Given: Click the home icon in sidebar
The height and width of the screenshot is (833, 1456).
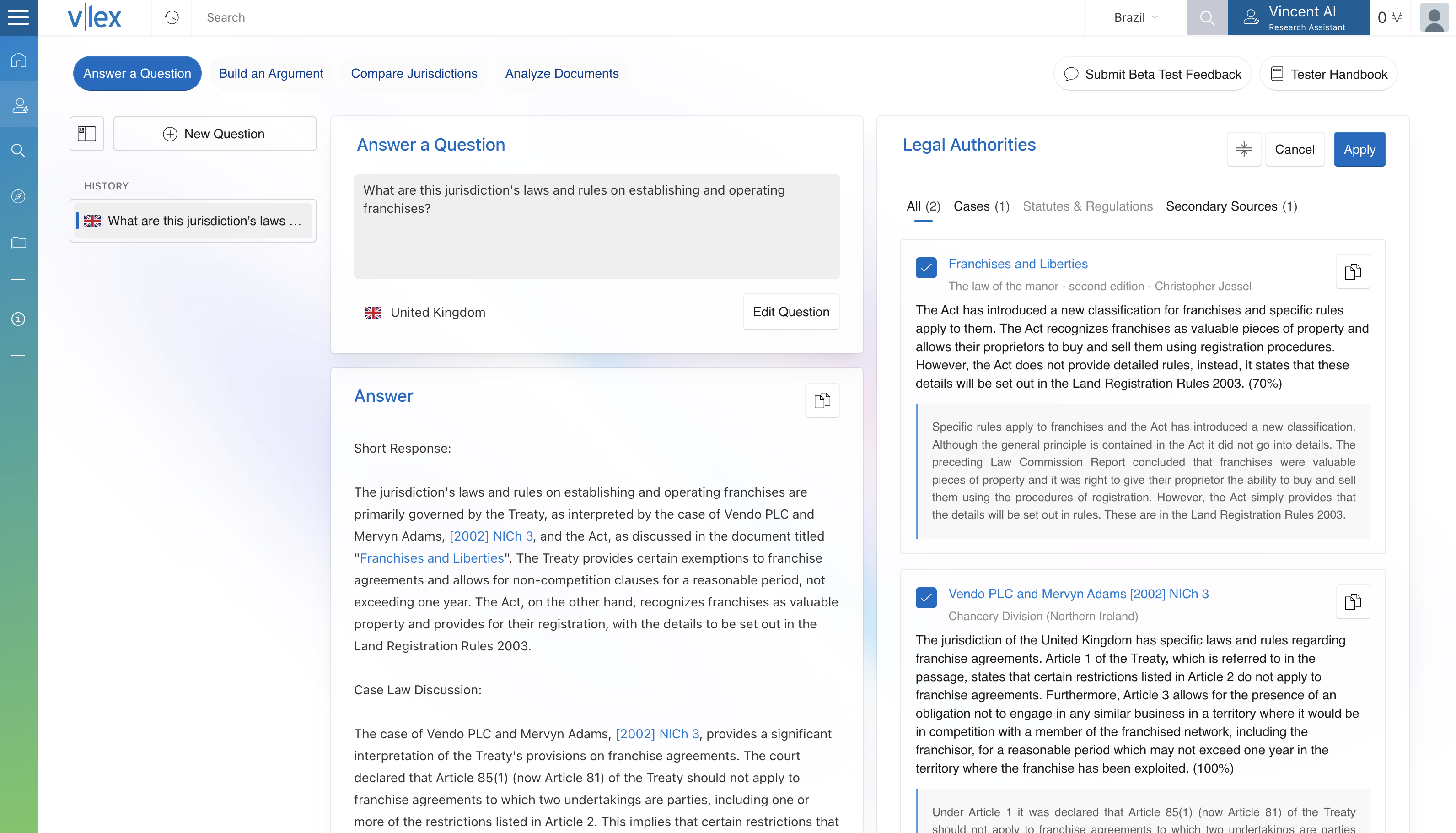Looking at the screenshot, I should click(18, 59).
